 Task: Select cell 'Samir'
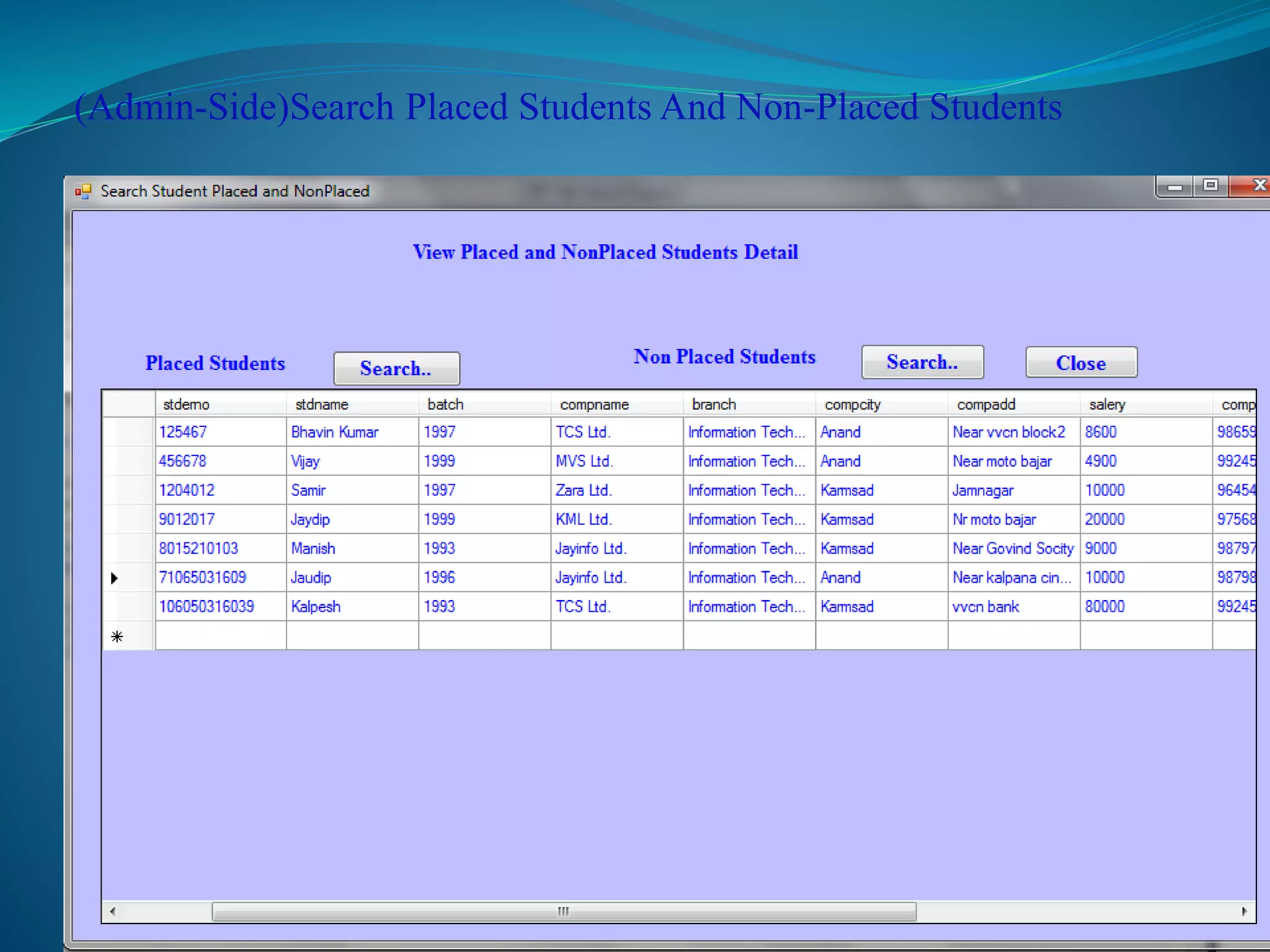coord(353,490)
